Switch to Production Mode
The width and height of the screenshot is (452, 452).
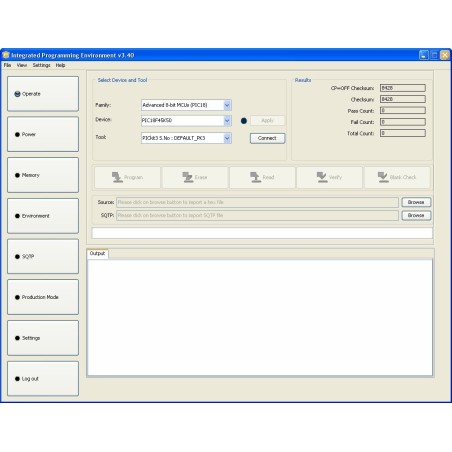coord(43,297)
